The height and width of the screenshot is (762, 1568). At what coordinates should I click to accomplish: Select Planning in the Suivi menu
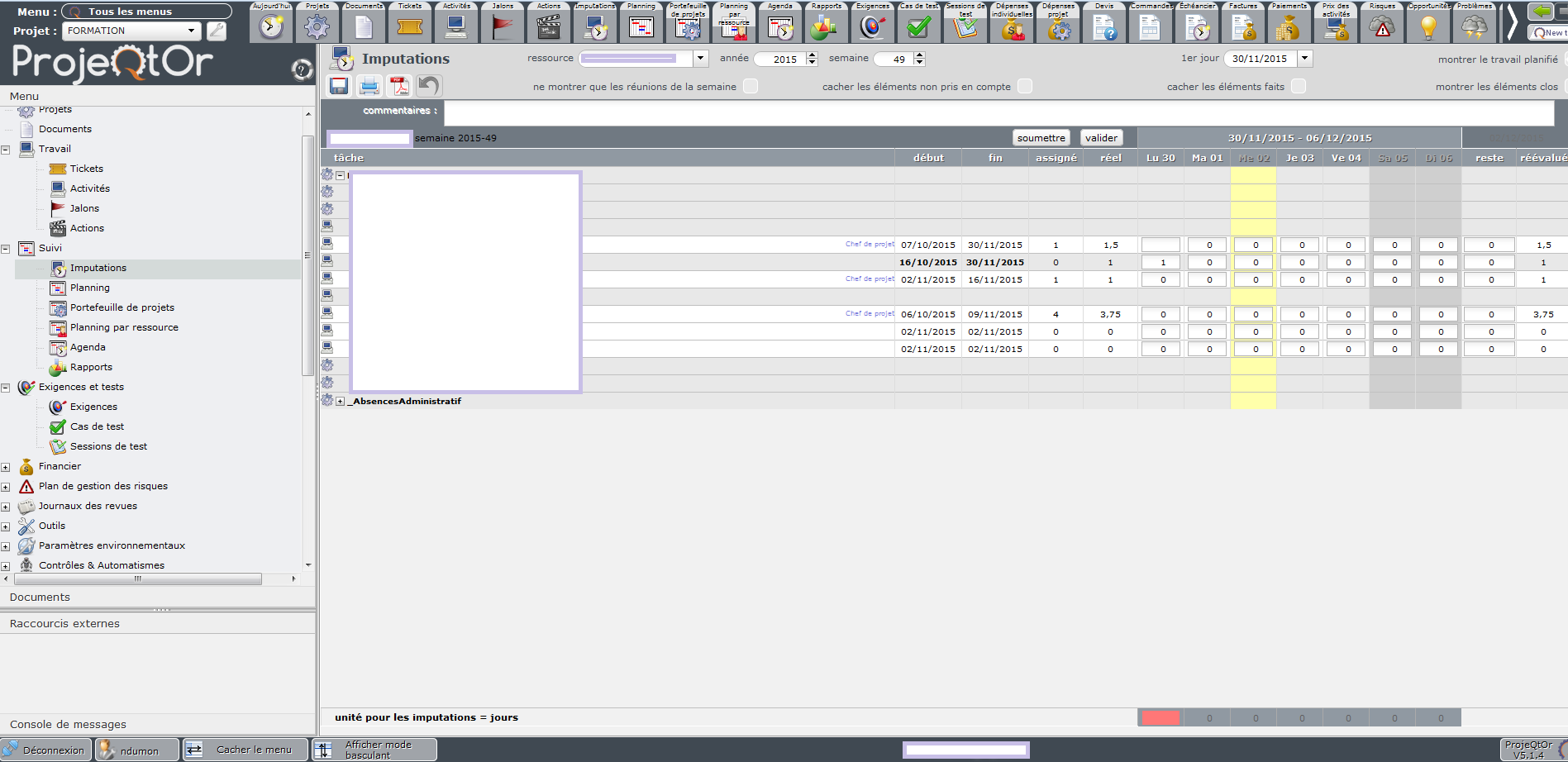pos(89,288)
